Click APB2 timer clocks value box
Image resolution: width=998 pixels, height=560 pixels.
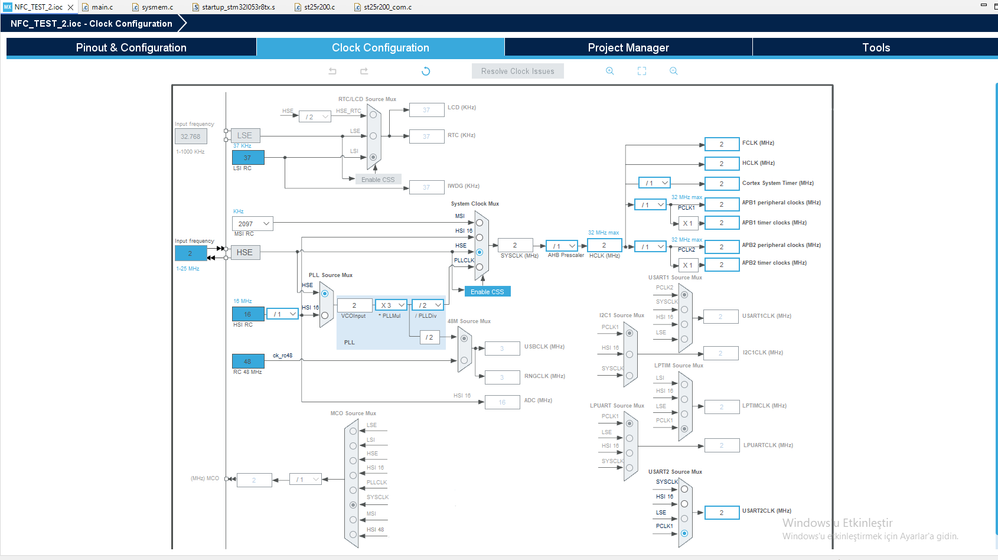[721, 264]
